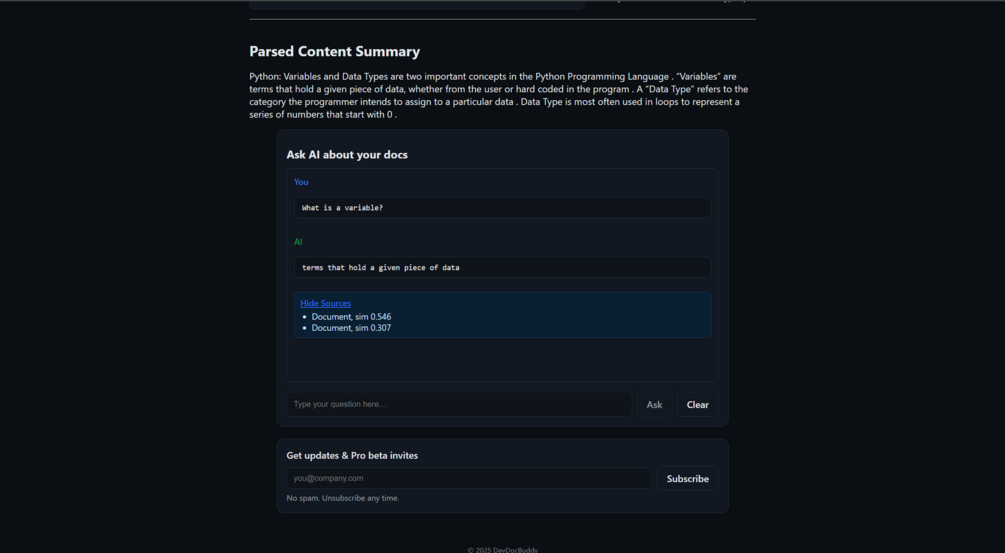The height and width of the screenshot is (553, 1005).
Task: Click the 'Parsed Content Summary' heading
Action: click(335, 51)
